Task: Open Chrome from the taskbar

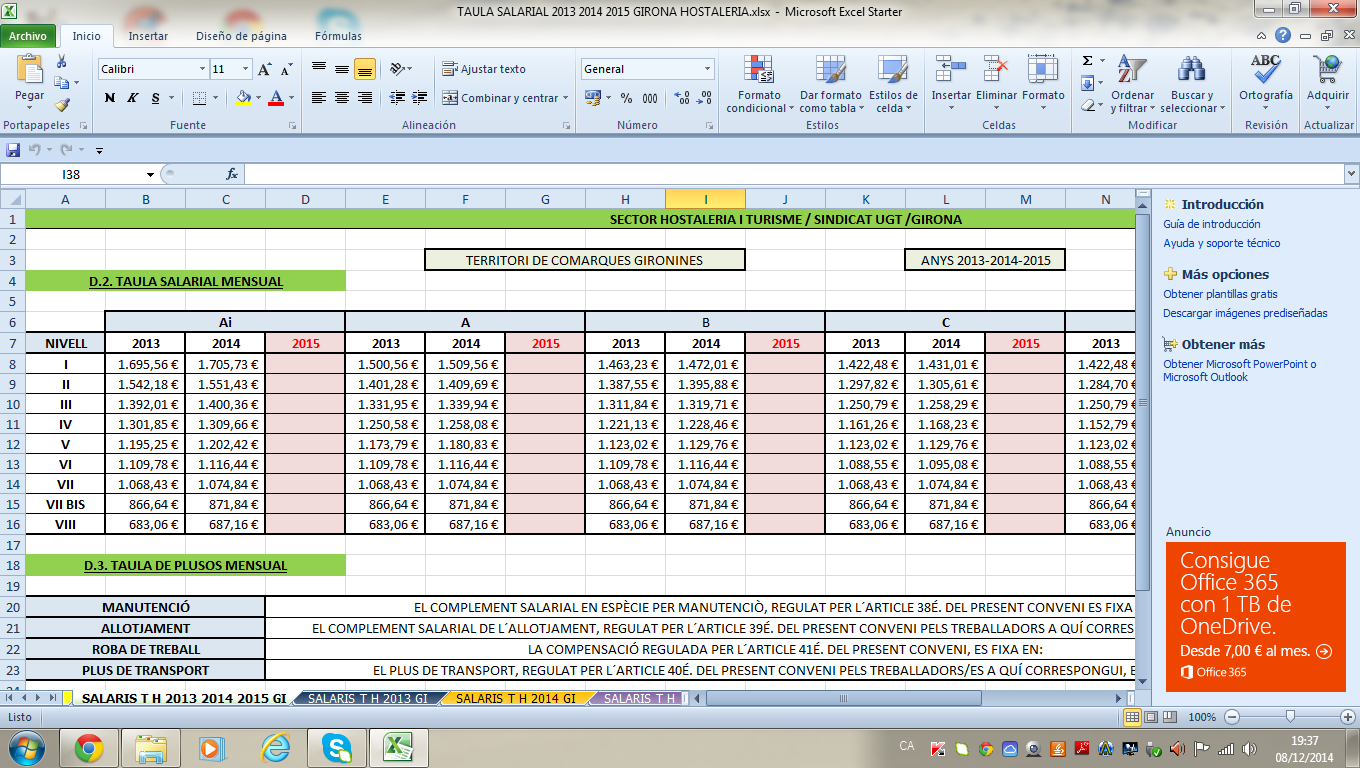Action: [x=89, y=747]
